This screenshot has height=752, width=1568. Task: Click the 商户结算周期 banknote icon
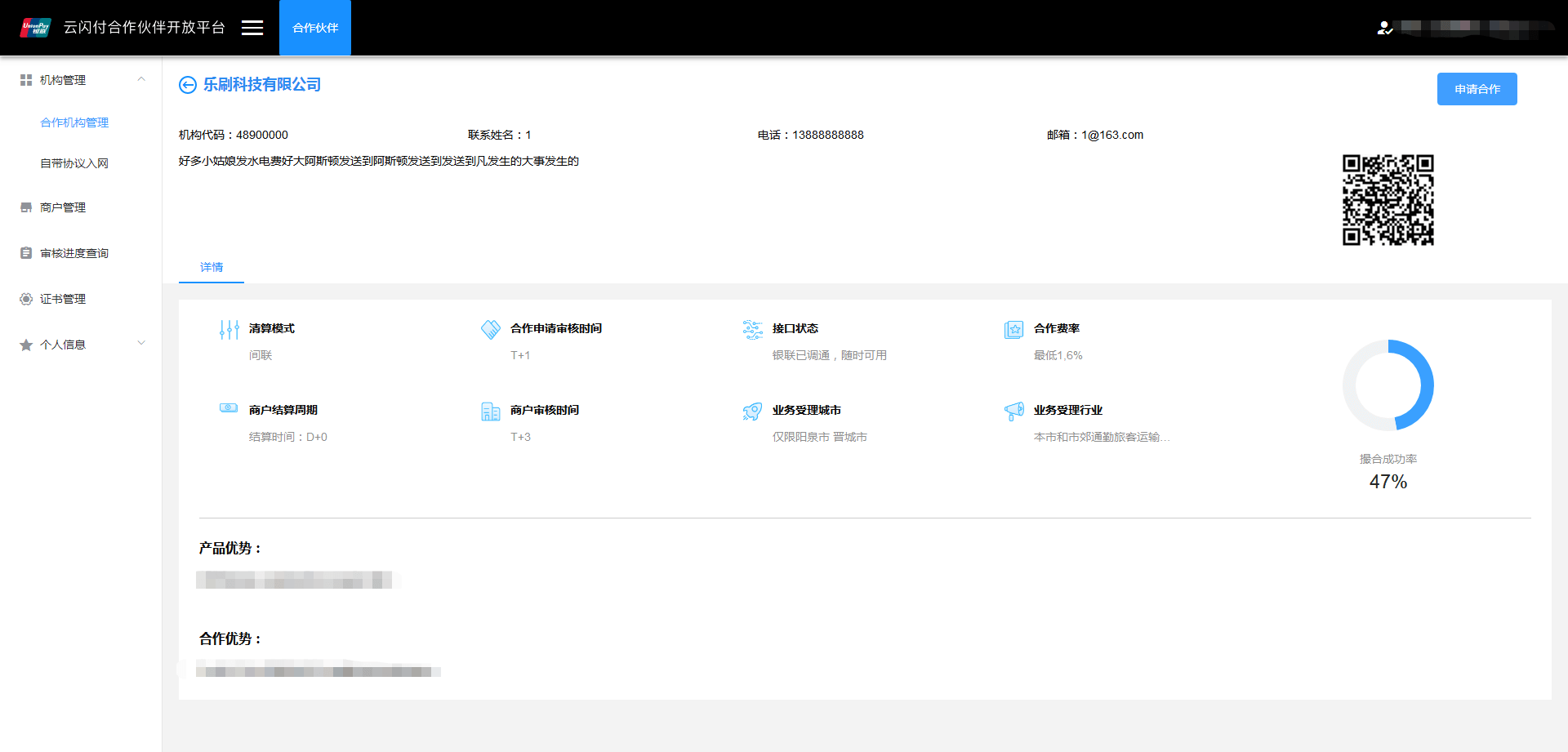pyautogui.click(x=229, y=407)
